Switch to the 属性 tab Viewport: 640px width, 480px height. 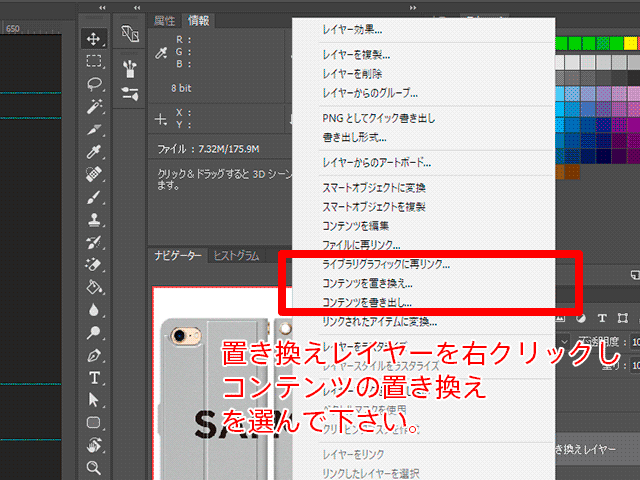[164, 21]
